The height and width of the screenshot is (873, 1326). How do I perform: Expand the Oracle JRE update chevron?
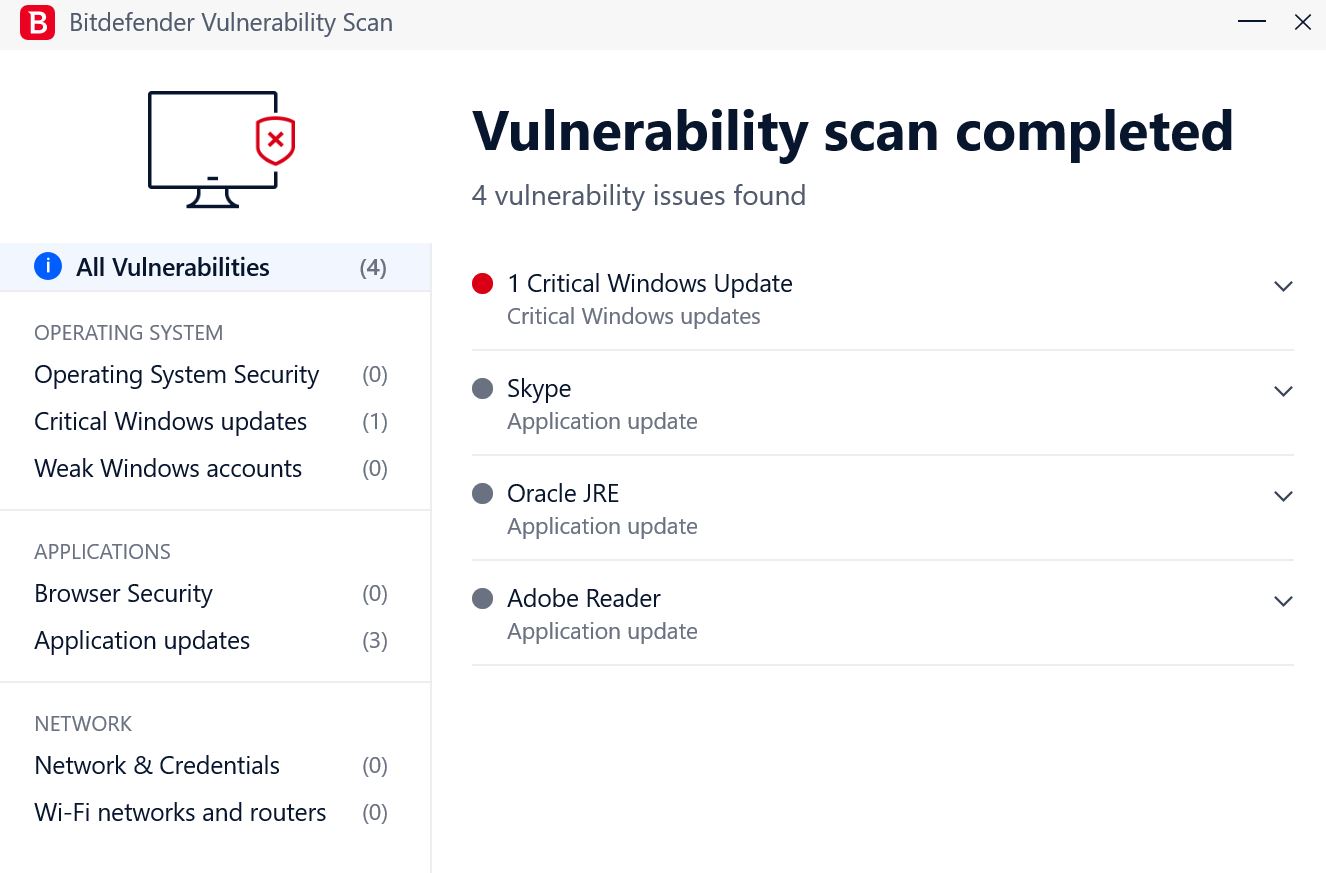click(1284, 497)
